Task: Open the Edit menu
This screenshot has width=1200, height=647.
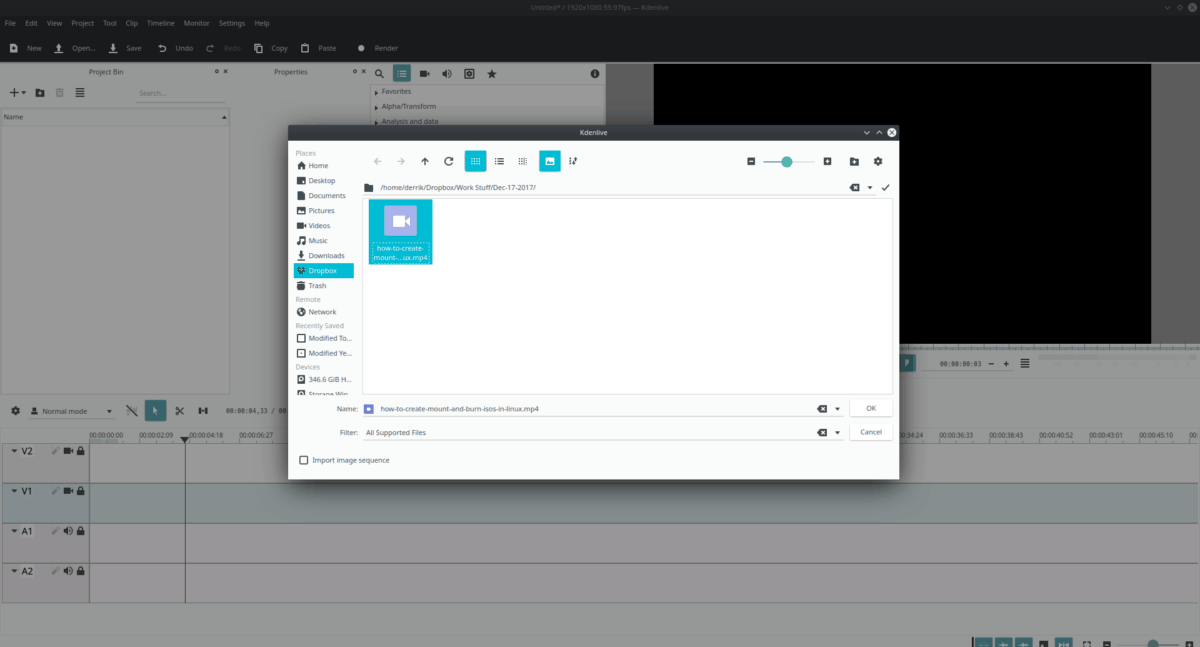Action: [x=32, y=23]
